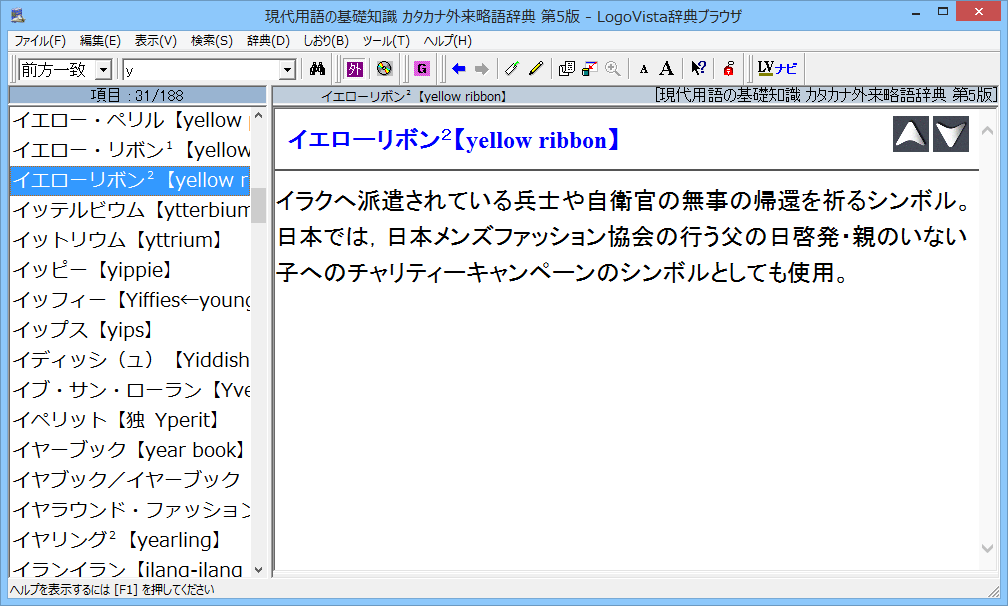Go back with the blue left arrow
1008x606 pixels.
coord(459,69)
